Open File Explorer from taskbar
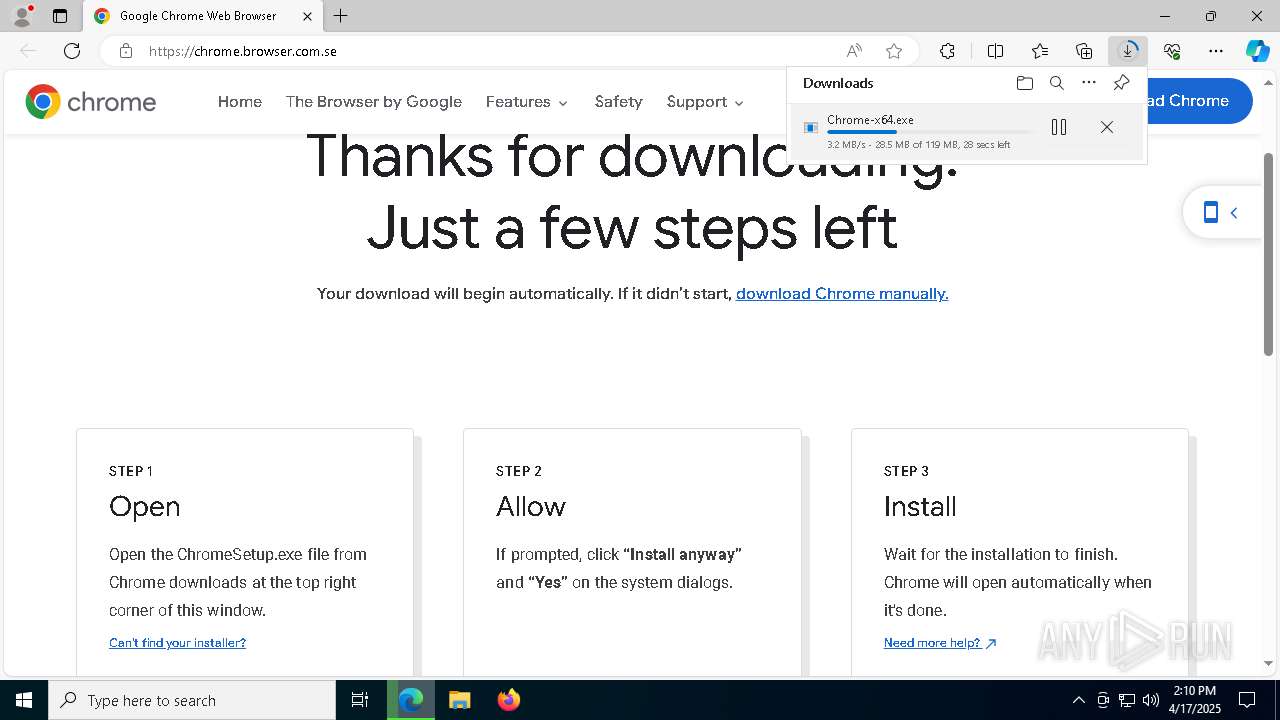Screen dimensions: 1280x720 459,700
